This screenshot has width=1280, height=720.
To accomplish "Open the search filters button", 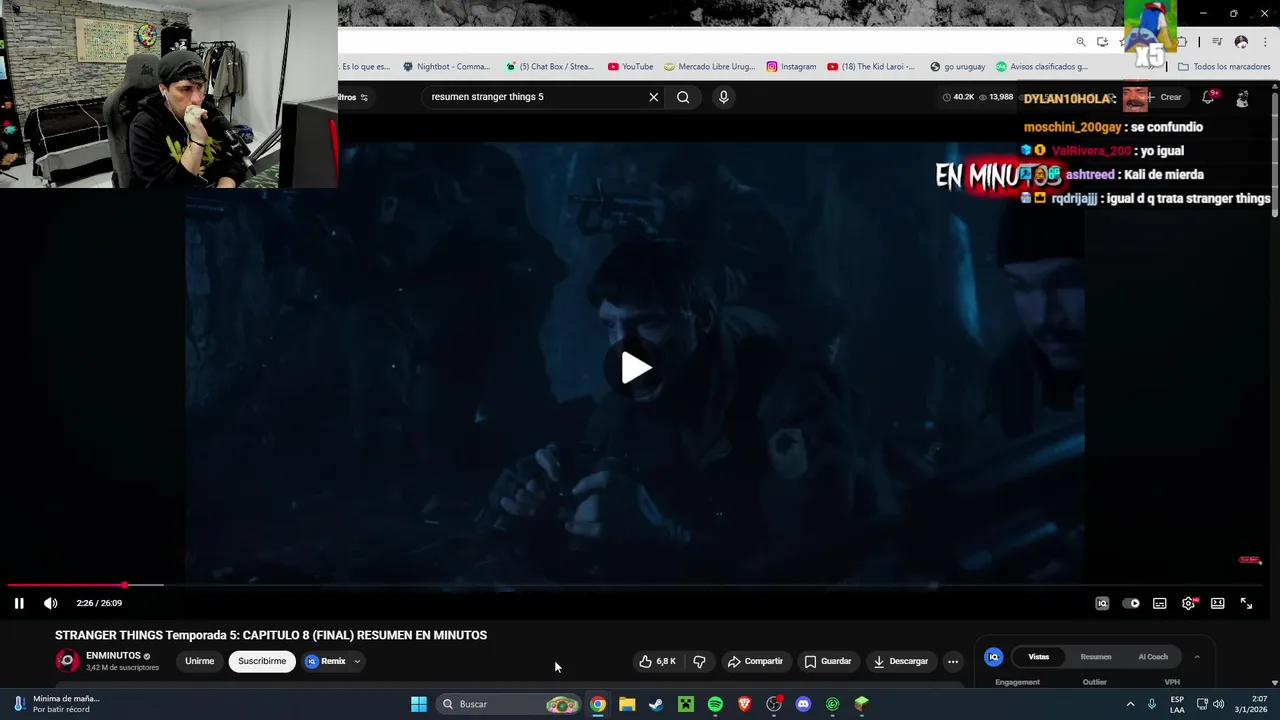I will (x=354, y=97).
